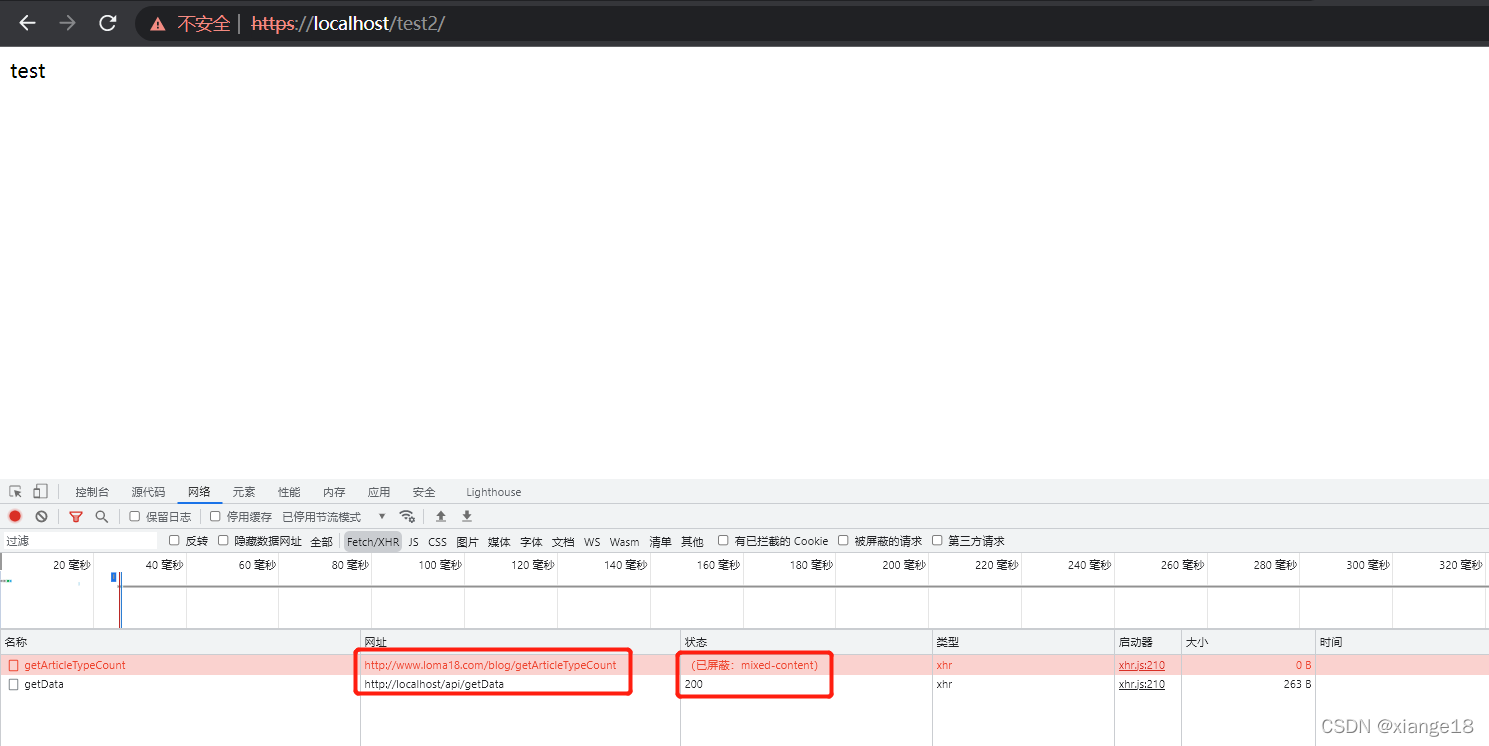
Task: Stop recording network log with red button
Action: [15, 517]
